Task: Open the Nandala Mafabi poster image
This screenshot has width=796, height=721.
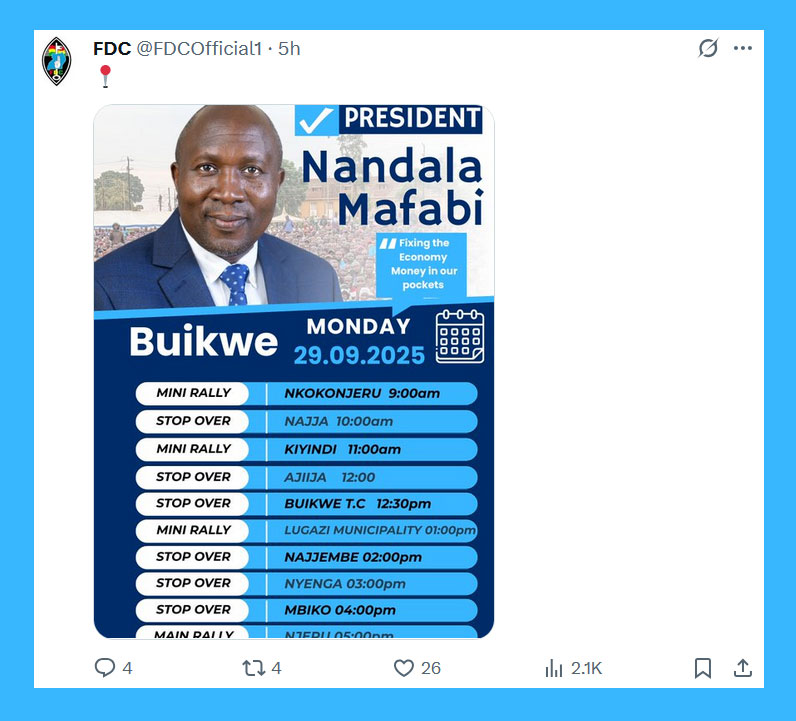Action: click(294, 371)
